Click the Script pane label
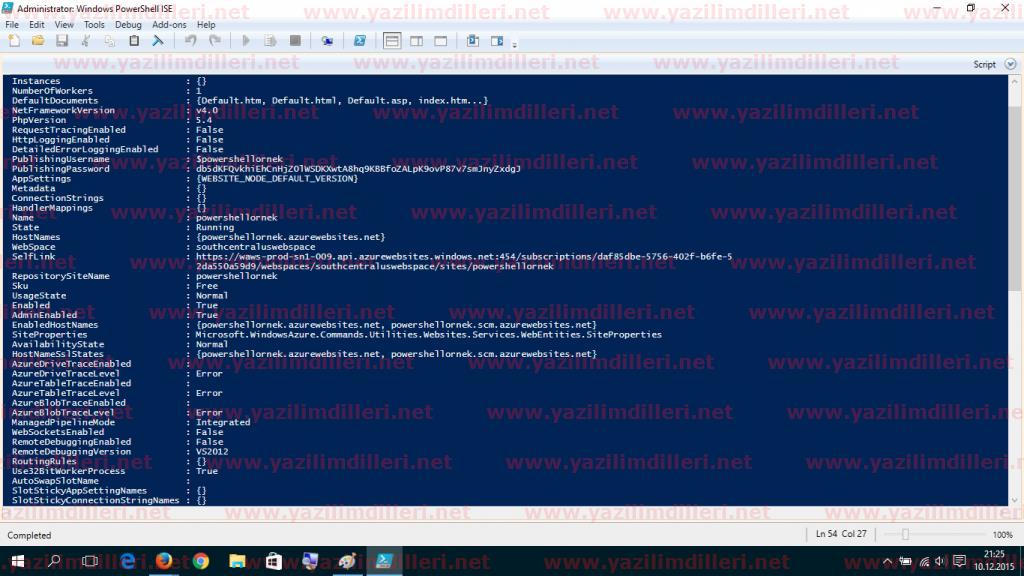The width and height of the screenshot is (1024, 576). click(x=984, y=65)
